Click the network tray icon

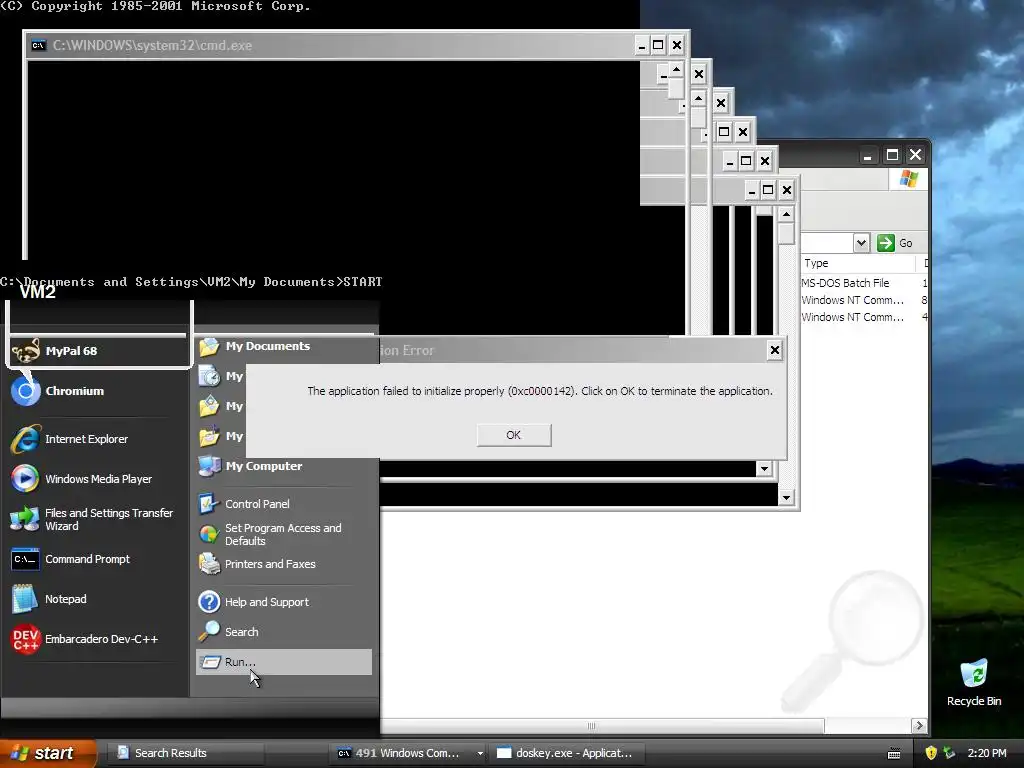(x=949, y=753)
